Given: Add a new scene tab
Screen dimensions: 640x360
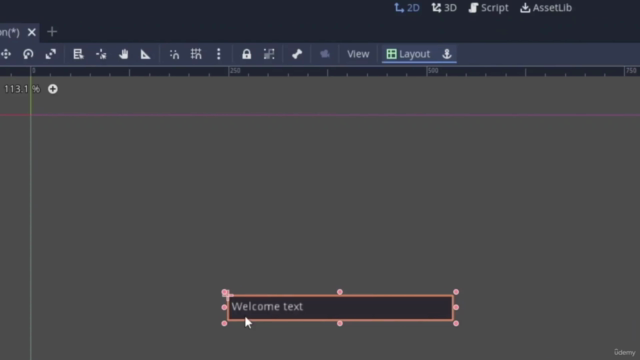Looking at the screenshot, I should coord(52,32).
